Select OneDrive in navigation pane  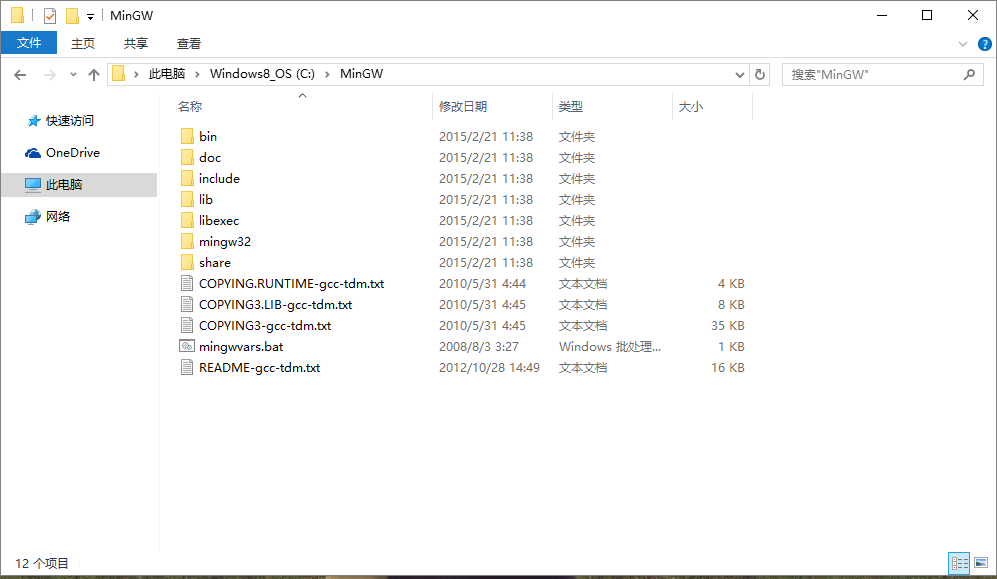point(72,153)
